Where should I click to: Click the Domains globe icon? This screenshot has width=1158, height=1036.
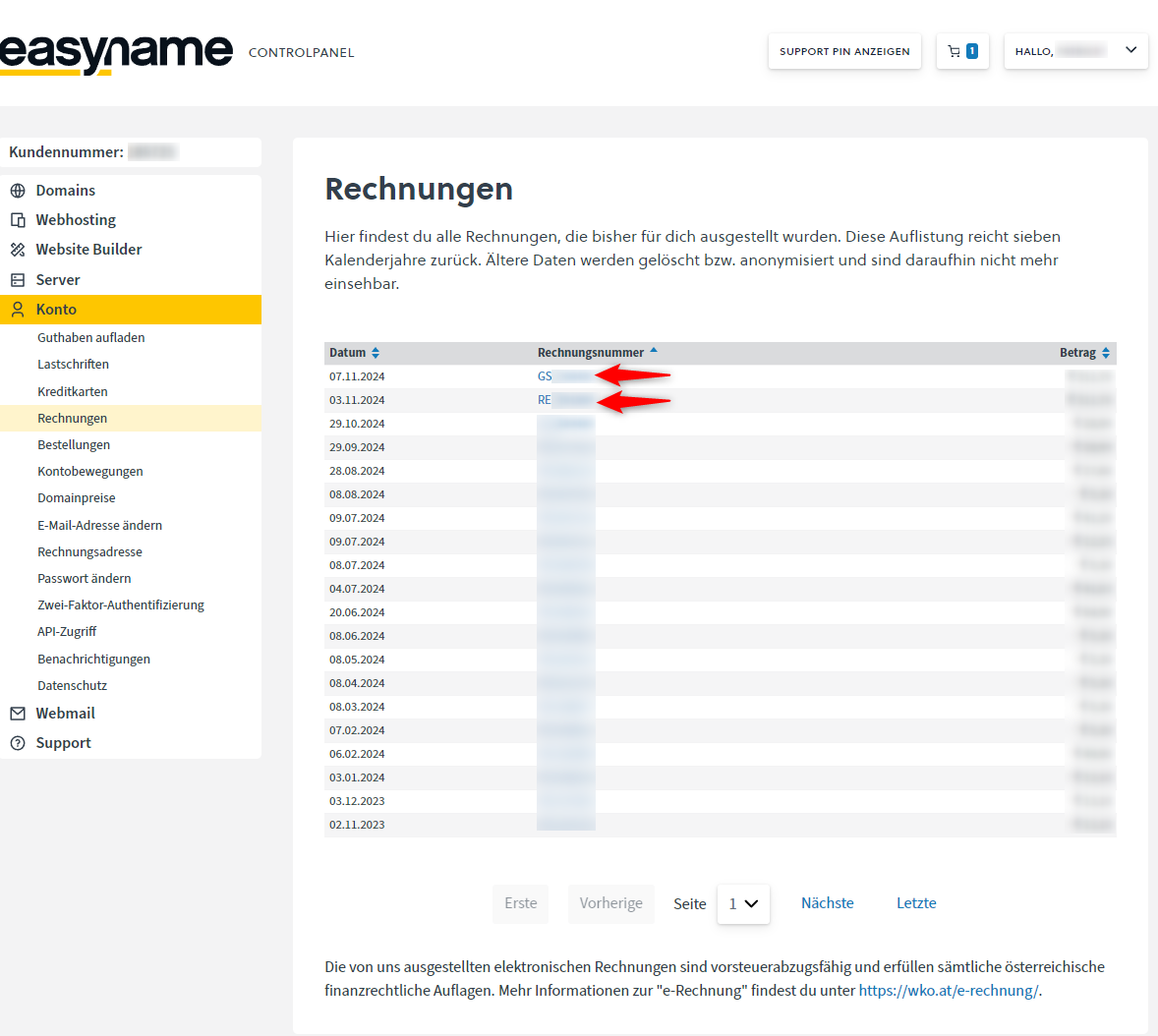tap(18, 191)
